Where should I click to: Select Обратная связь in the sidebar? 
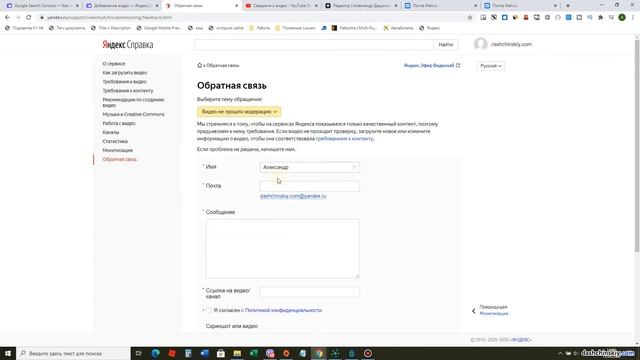coord(120,159)
